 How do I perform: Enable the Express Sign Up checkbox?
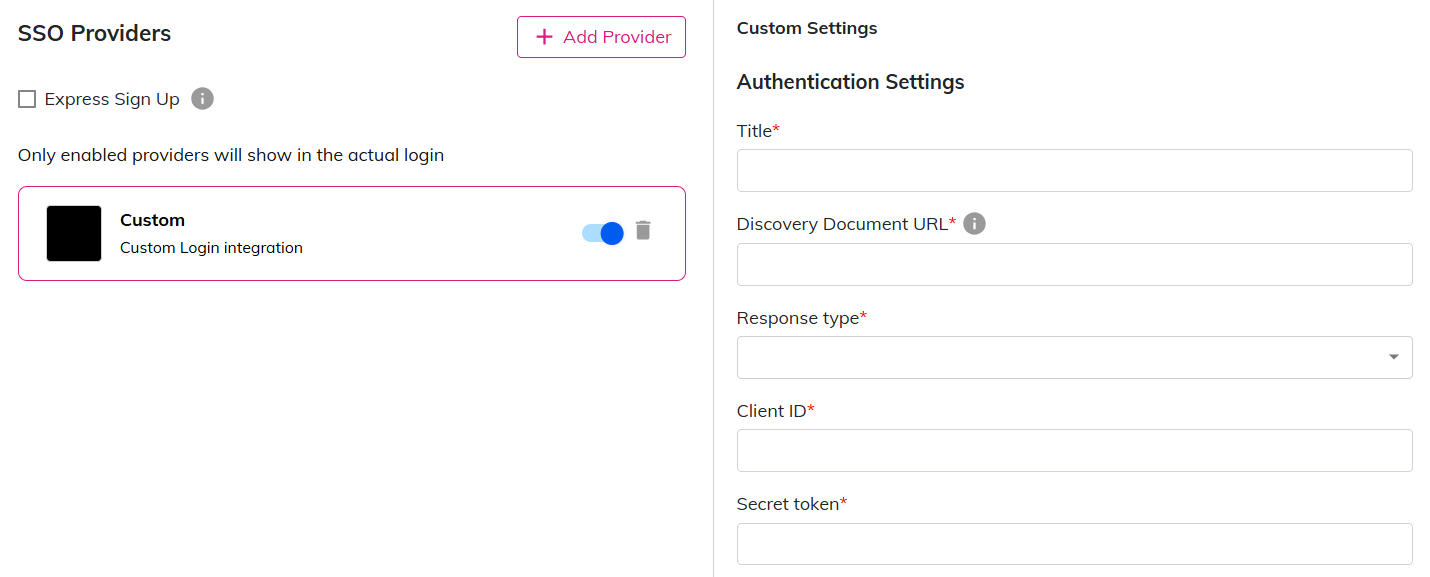click(27, 99)
